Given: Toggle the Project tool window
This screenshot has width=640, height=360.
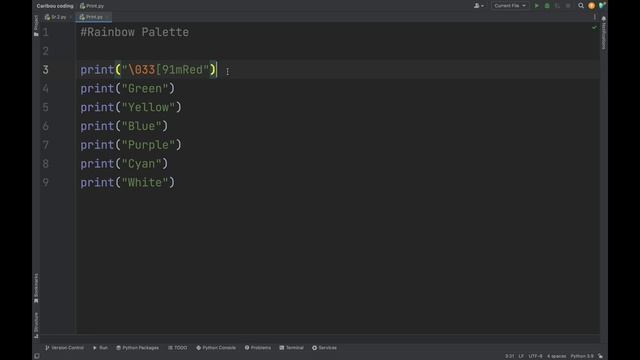Looking at the screenshot, I should pyautogui.click(x=36, y=25).
